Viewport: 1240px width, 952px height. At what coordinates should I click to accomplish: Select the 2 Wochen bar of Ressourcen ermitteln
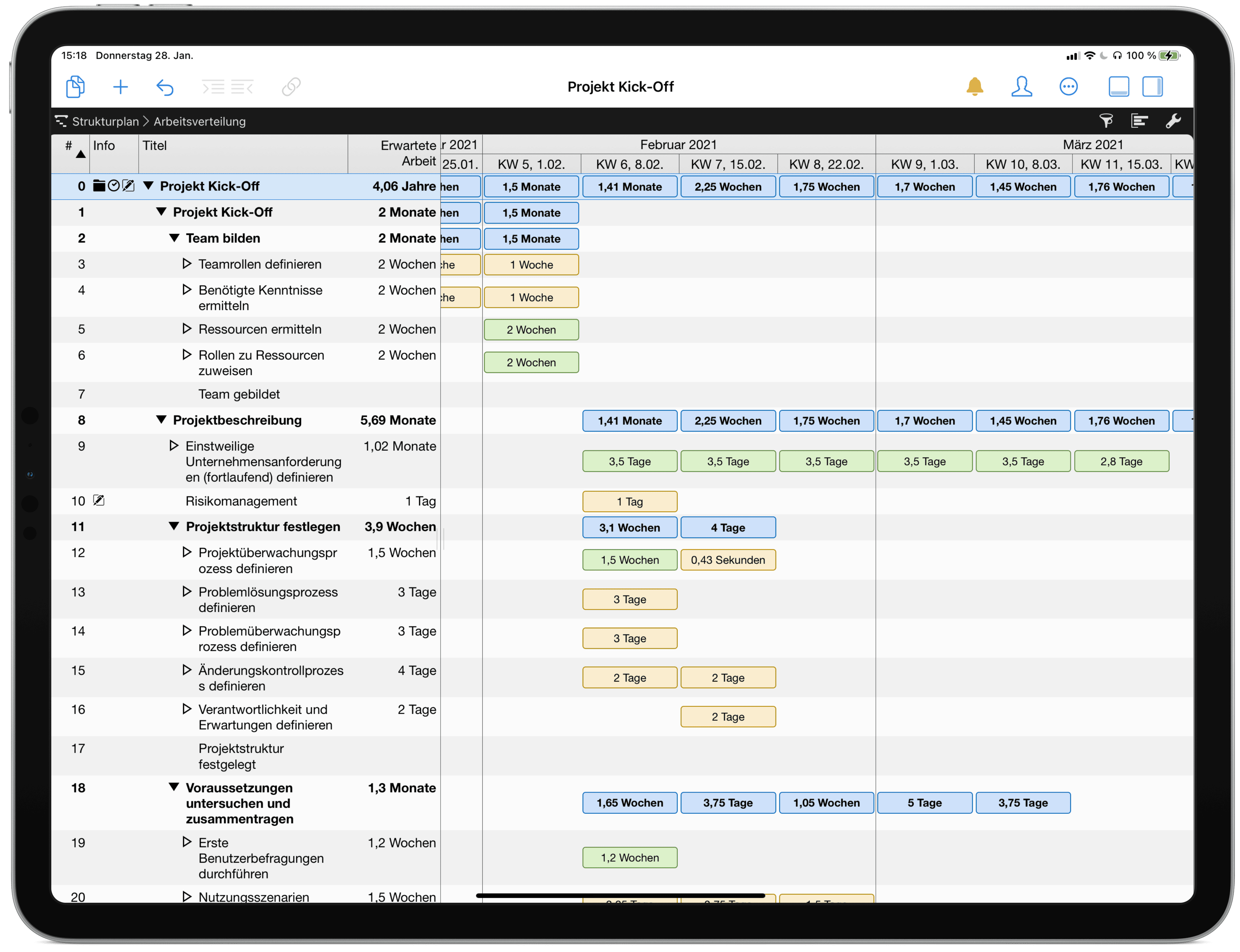[x=531, y=329]
